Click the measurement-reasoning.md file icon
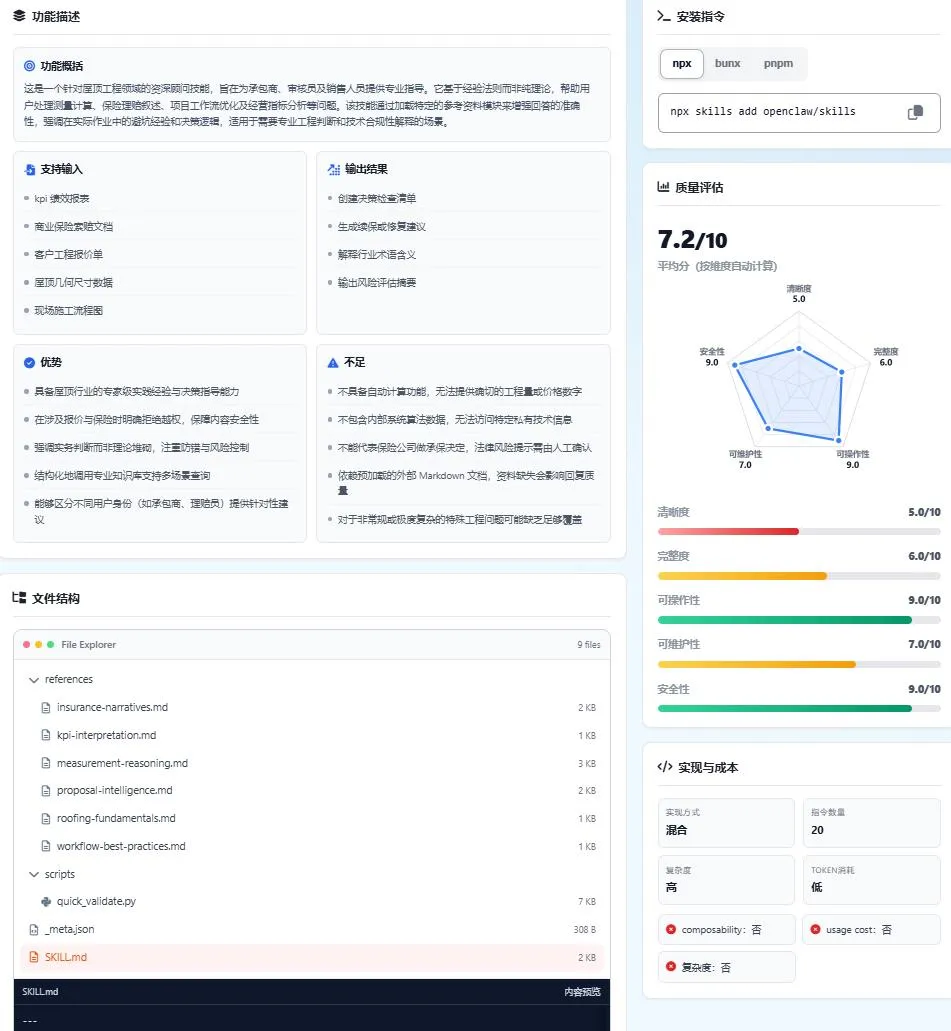 (45, 763)
